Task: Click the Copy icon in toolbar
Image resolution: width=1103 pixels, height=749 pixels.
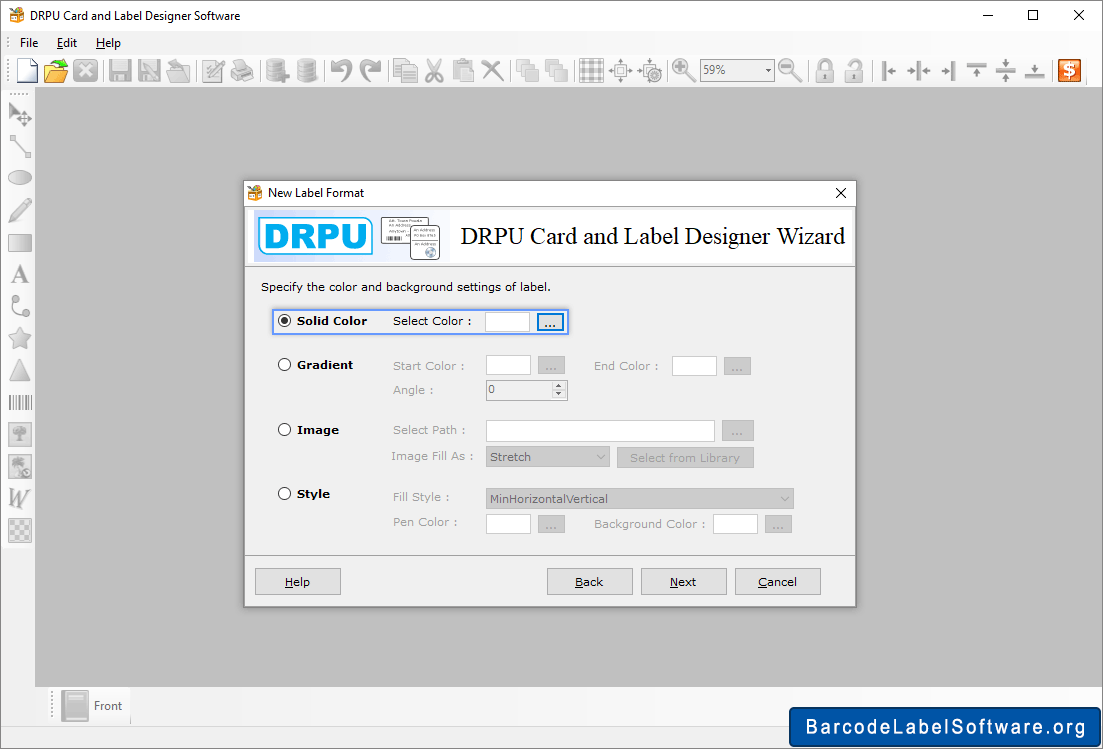Action: click(x=404, y=70)
